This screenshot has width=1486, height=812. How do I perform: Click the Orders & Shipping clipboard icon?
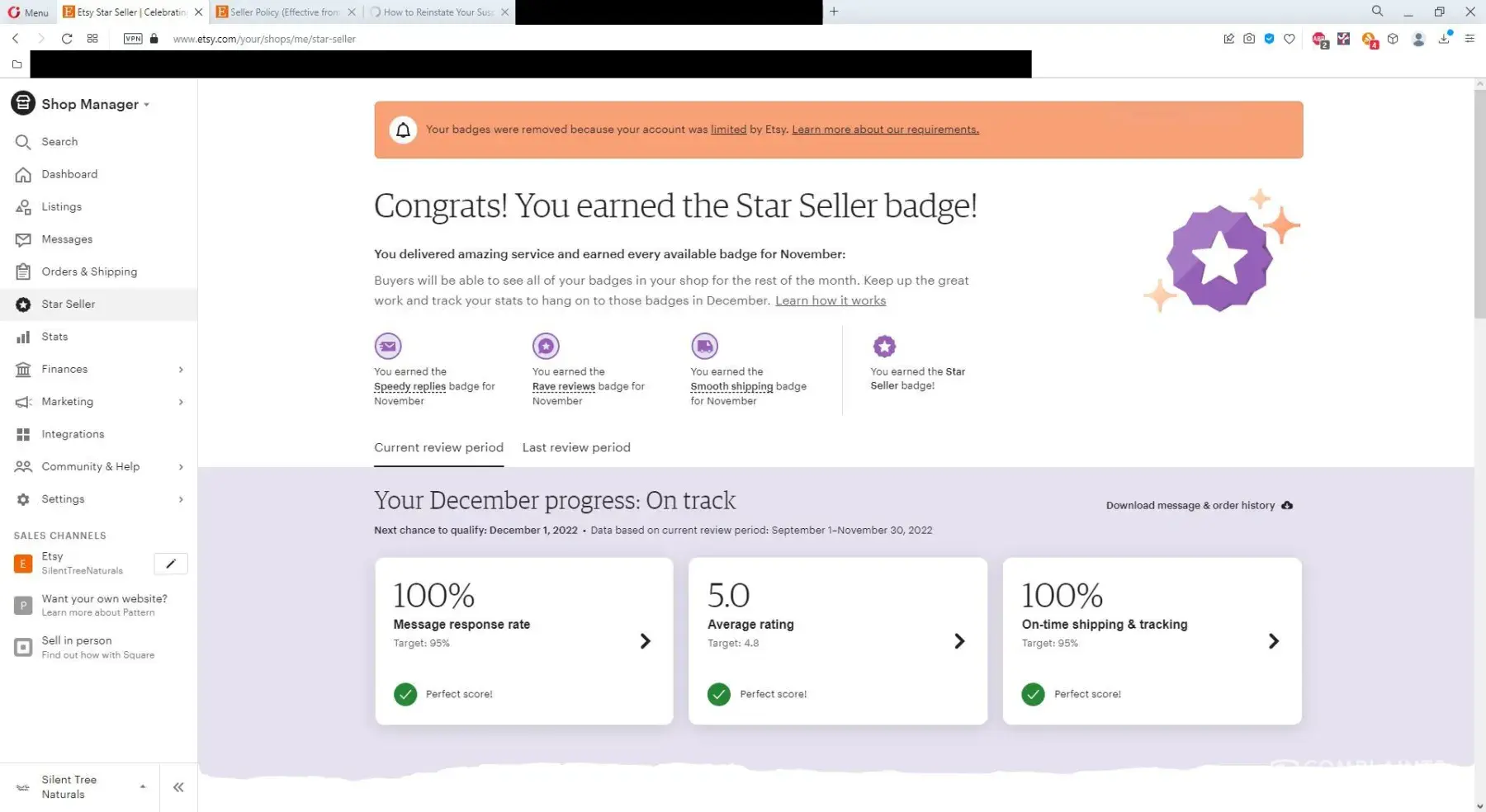click(x=23, y=271)
